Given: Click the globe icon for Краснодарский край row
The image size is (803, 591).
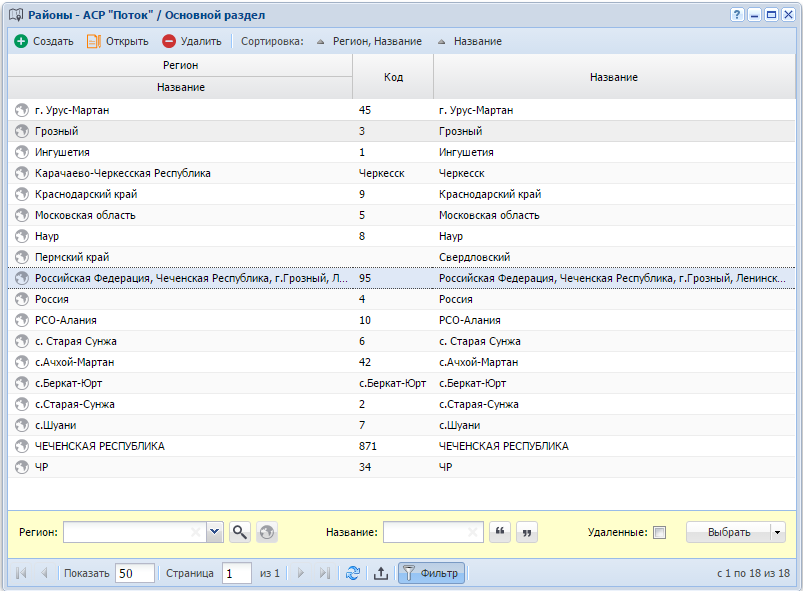Looking at the screenshot, I should (22, 194).
